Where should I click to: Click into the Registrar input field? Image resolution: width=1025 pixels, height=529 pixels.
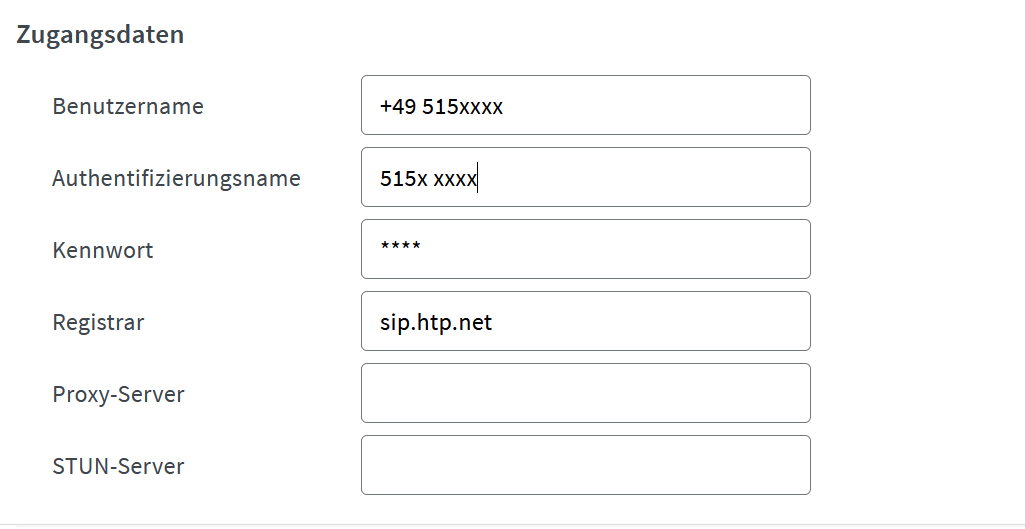[586, 321]
